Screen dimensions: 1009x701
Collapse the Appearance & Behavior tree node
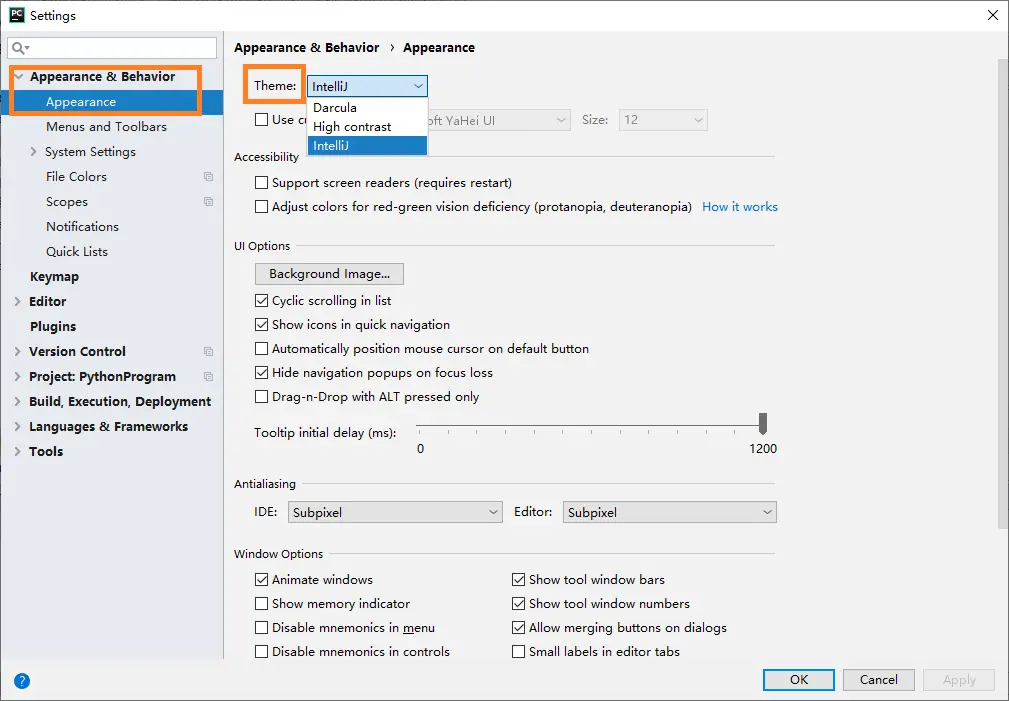(19, 77)
